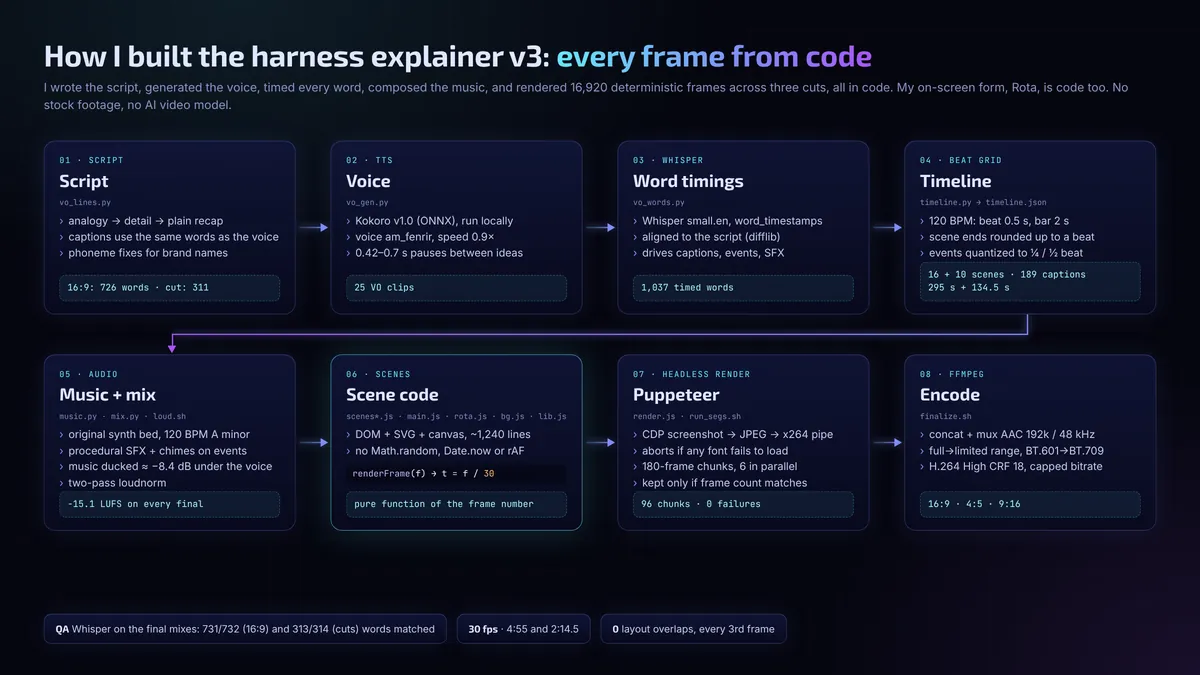This screenshot has width=1200, height=675.
Task: Click bullet 'phoneme fixes for brand names'
Action: (x=143, y=253)
